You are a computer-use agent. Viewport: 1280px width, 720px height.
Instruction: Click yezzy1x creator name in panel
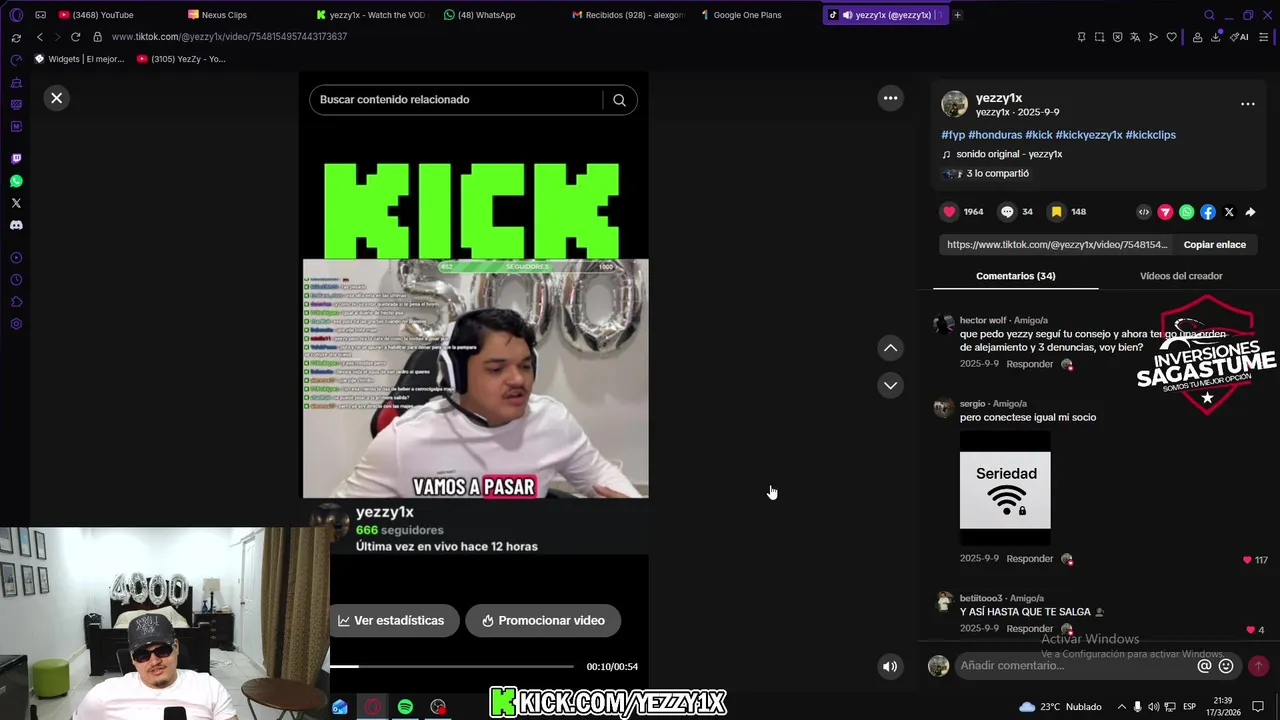tap(999, 98)
